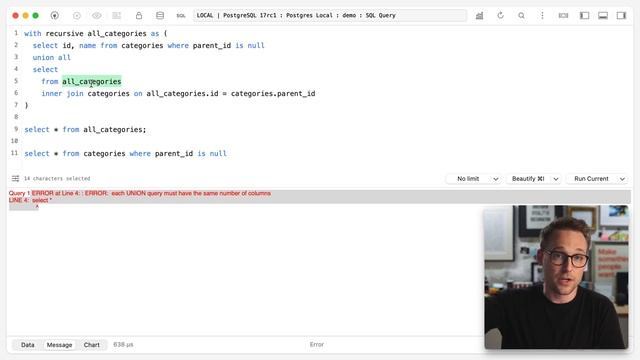
Task: Open the metrics chart icon in toolbar
Action: pos(480,16)
